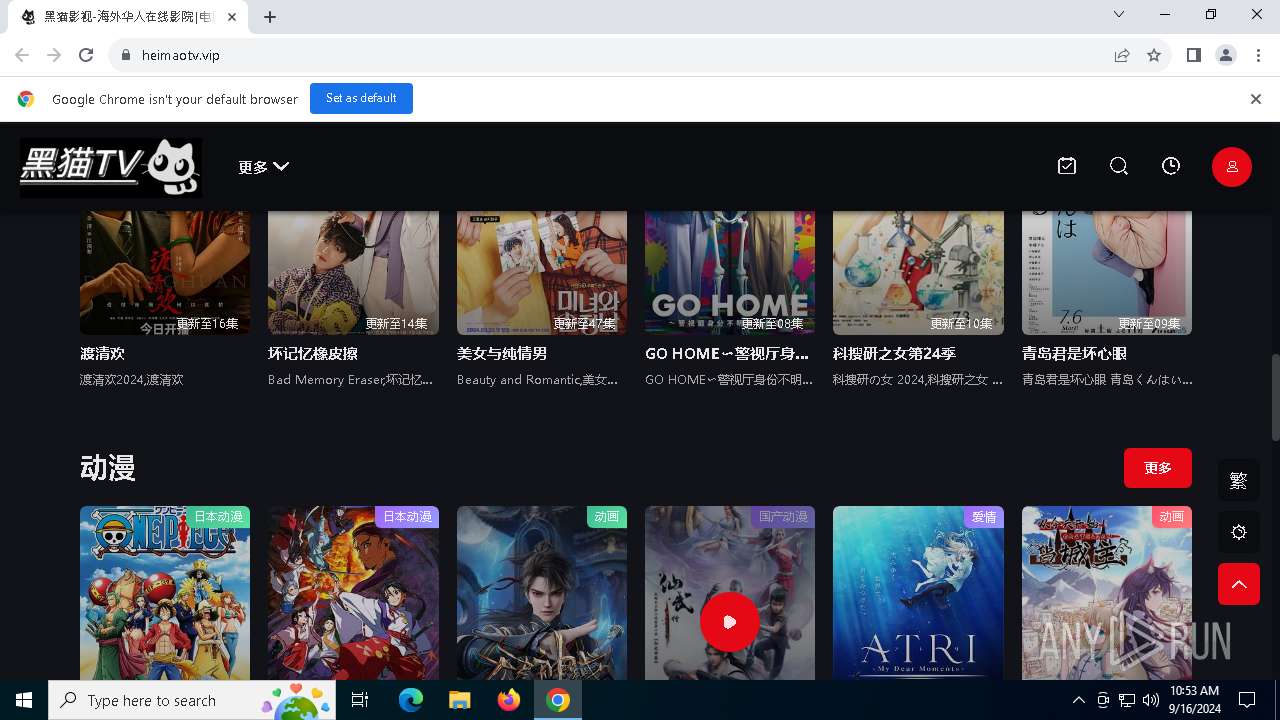Expand the 更多 navigation dropdown
The image size is (1280, 720).
tap(263, 167)
